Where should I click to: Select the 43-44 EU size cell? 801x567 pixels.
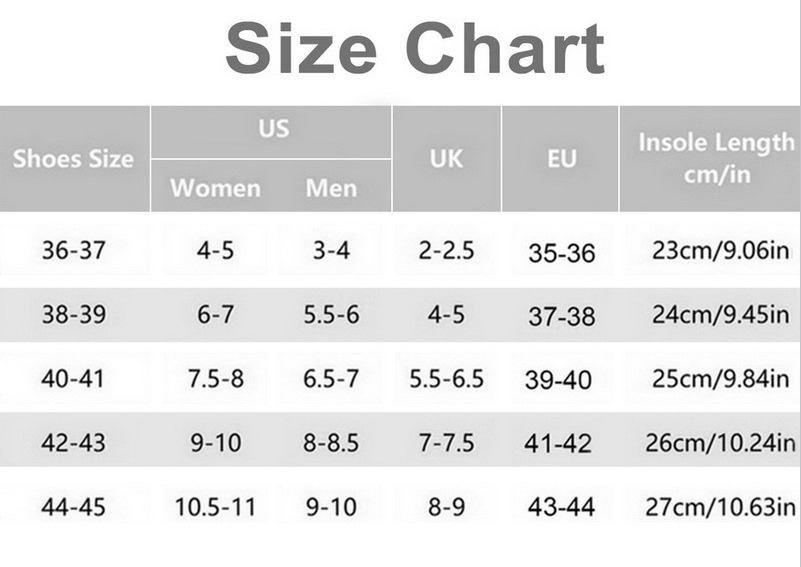pos(561,507)
